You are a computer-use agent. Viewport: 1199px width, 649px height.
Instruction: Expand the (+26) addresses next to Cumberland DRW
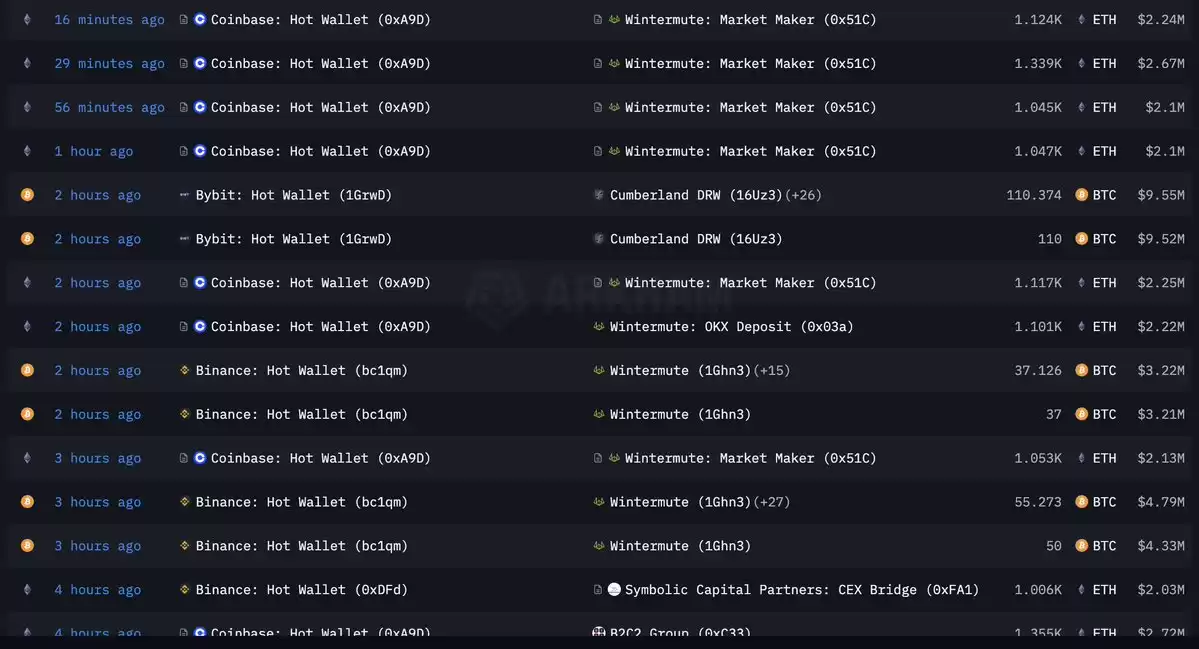[x=803, y=195]
